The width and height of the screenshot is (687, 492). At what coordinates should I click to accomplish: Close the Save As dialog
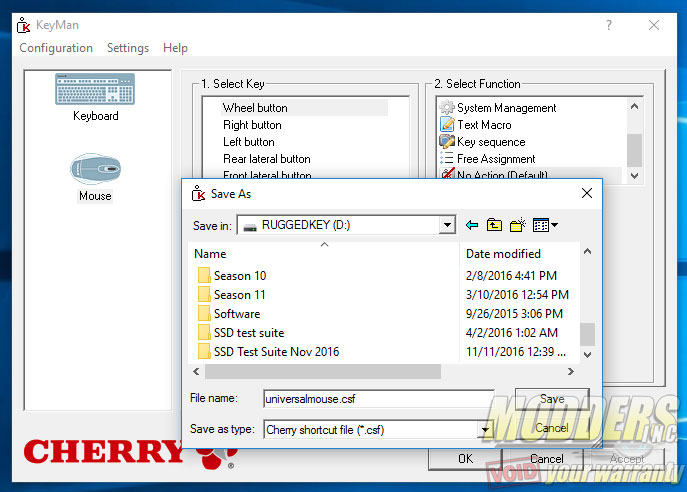[x=587, y=193]
